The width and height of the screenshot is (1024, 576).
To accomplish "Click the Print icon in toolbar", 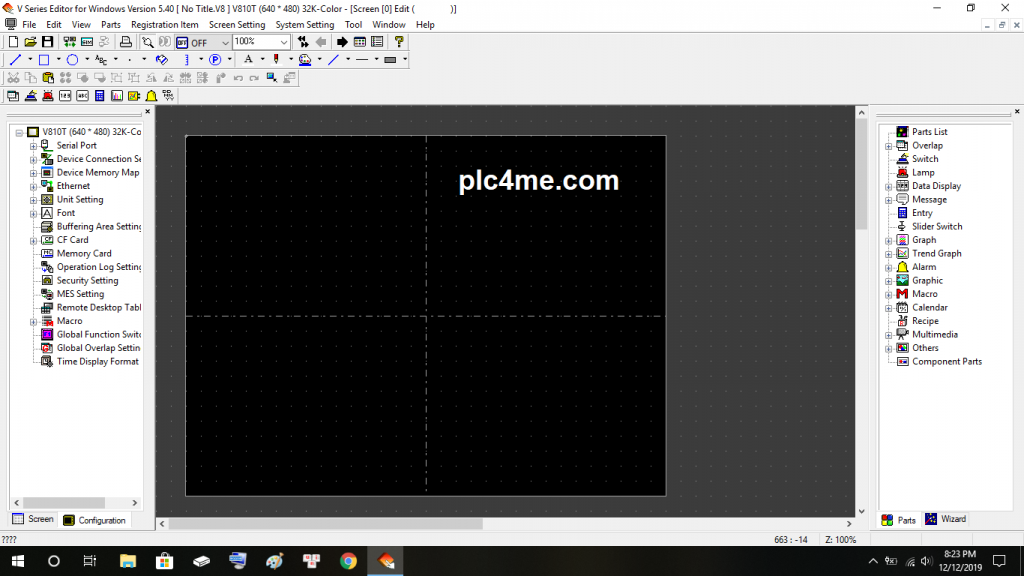I will click(126, 42).
